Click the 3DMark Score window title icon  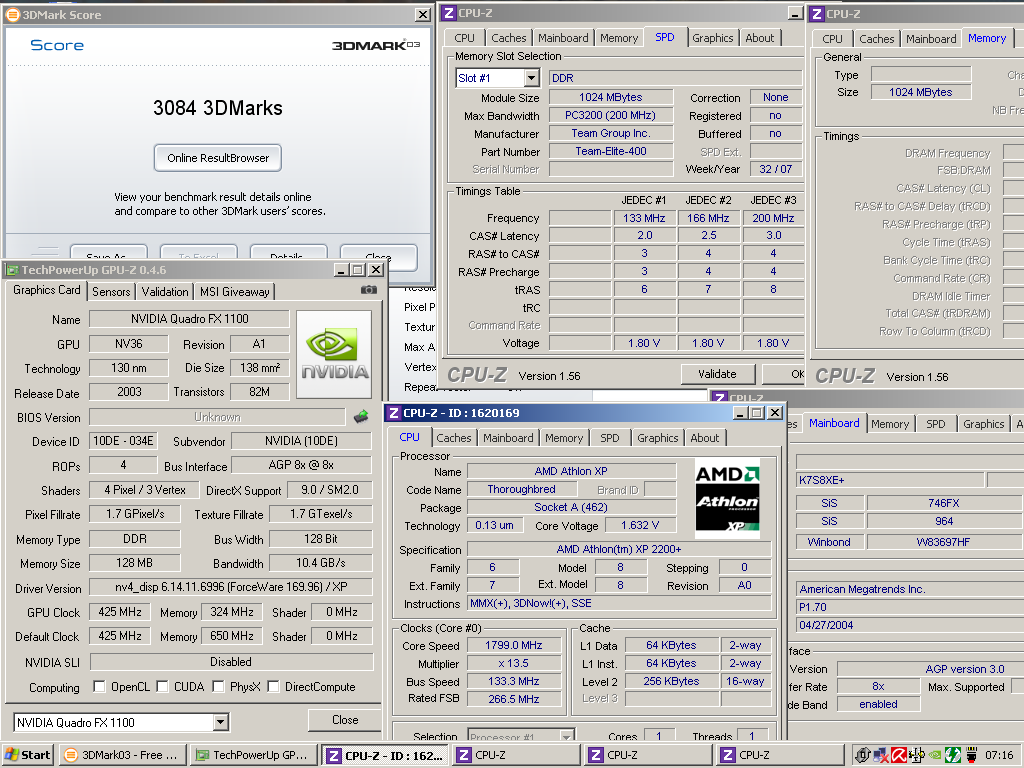[12, 14]
